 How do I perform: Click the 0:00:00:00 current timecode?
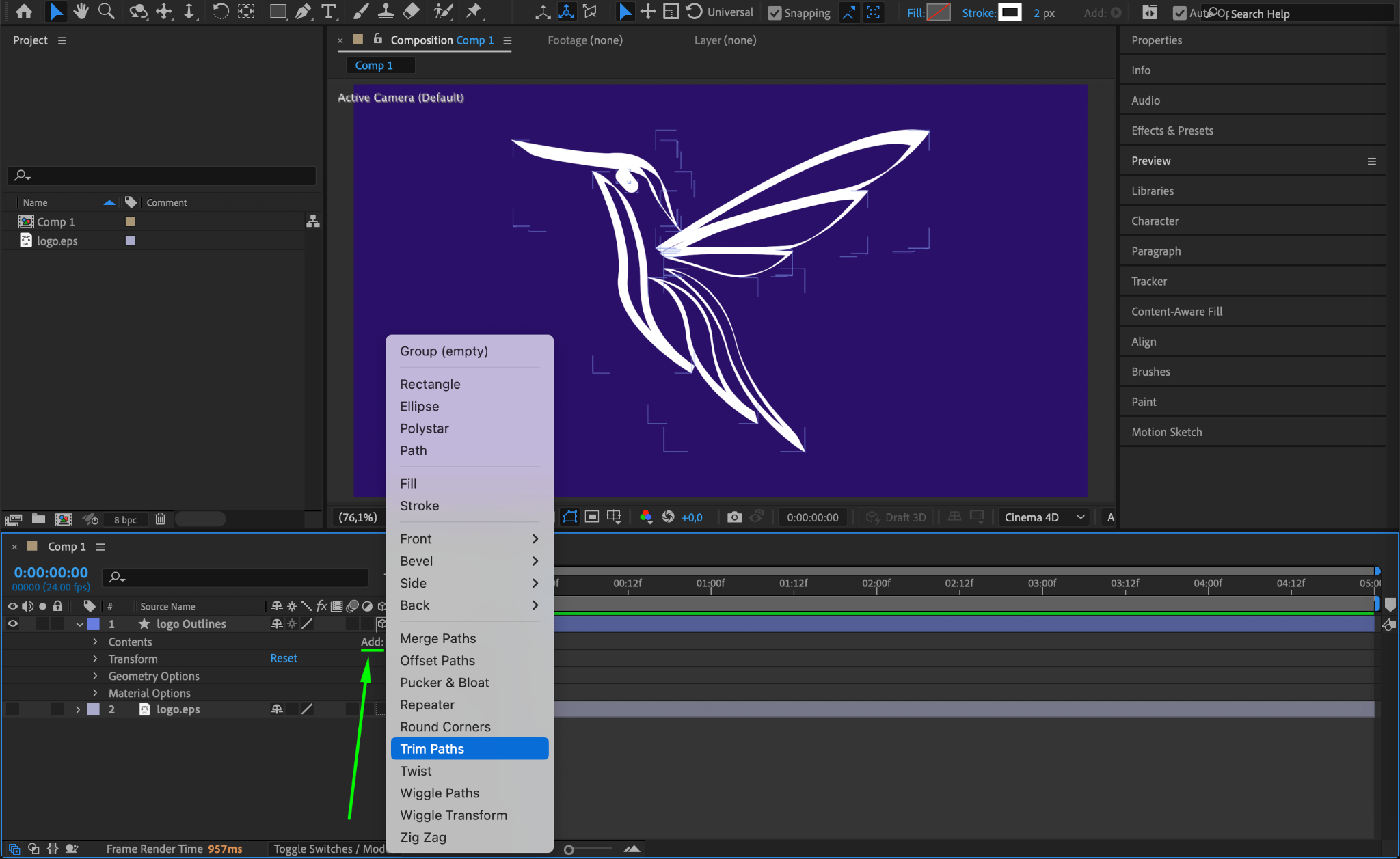(51, 573)
